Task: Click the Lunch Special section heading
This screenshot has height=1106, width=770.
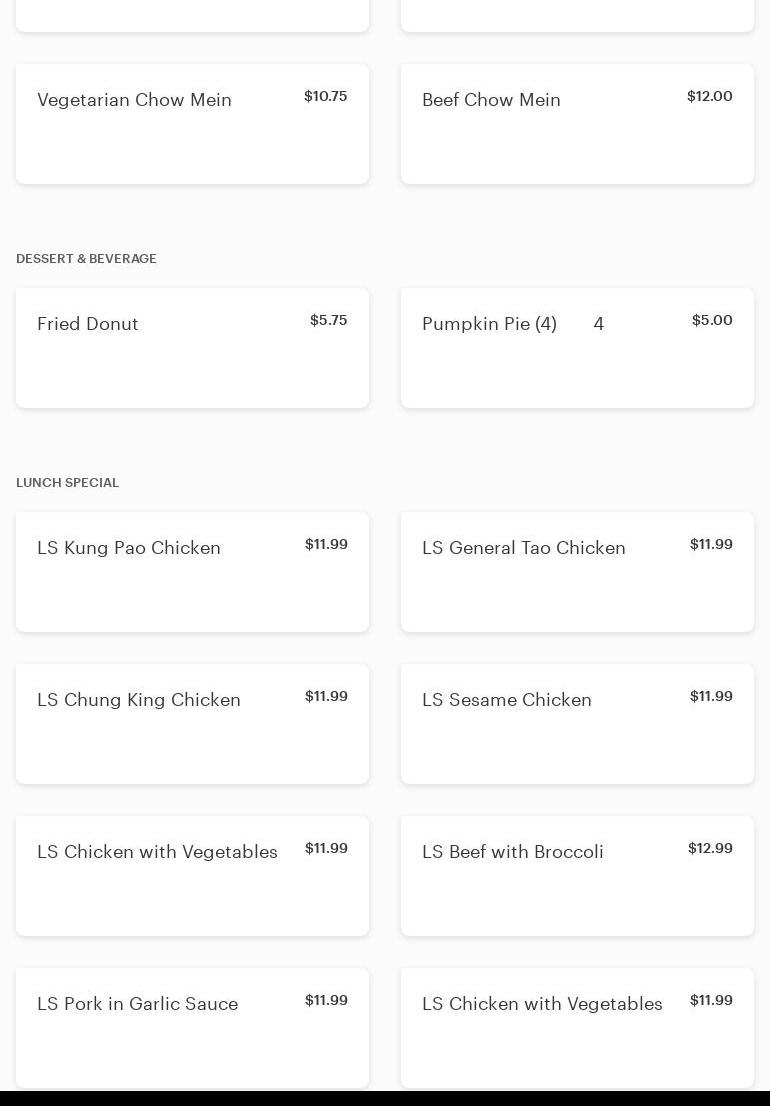Action: click(x=67, y=483)
